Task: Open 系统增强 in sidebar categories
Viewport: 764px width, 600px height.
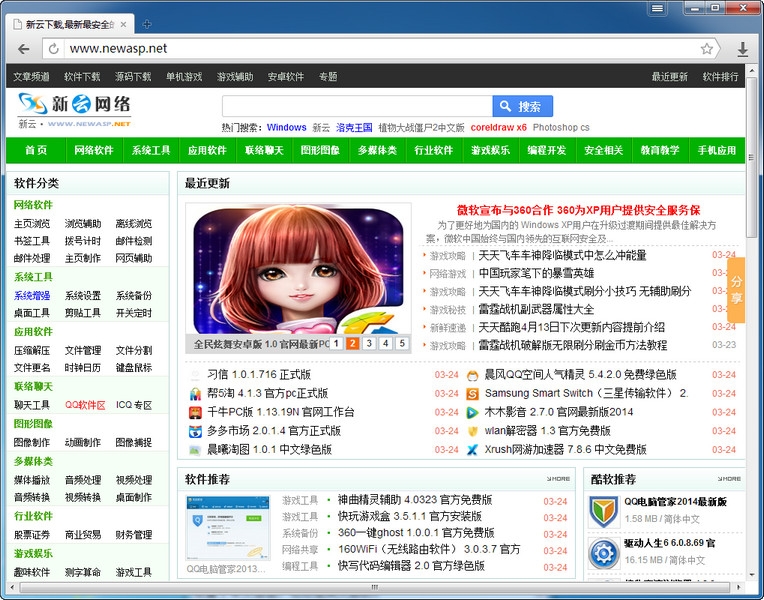Action: click(32, 295)
